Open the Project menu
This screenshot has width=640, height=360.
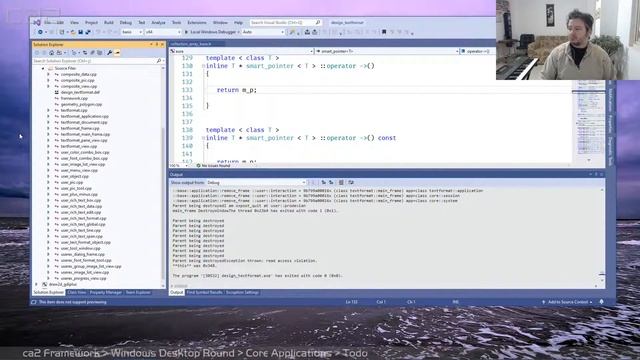point(91,22)
